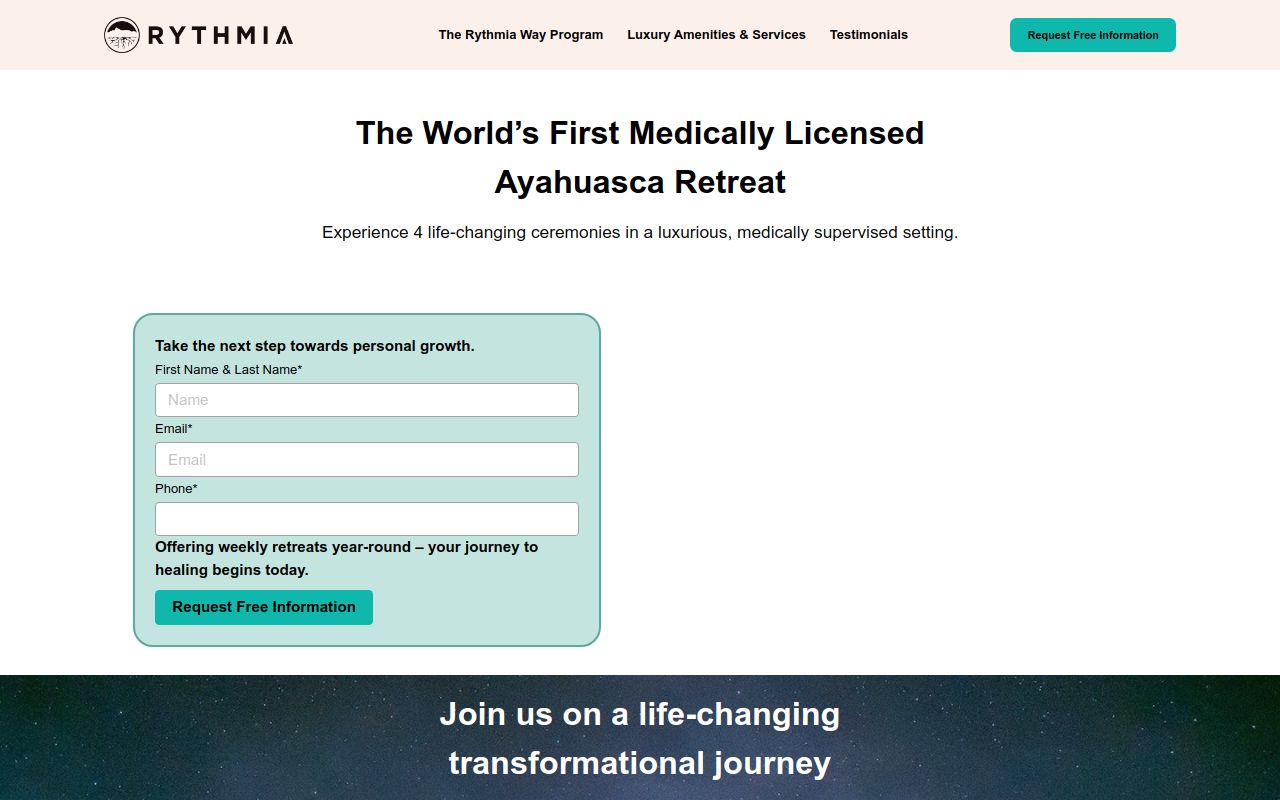Click the 'Join us on a life-changing' heading
The width and height of the screenshot is (1280, 800).
640,714
